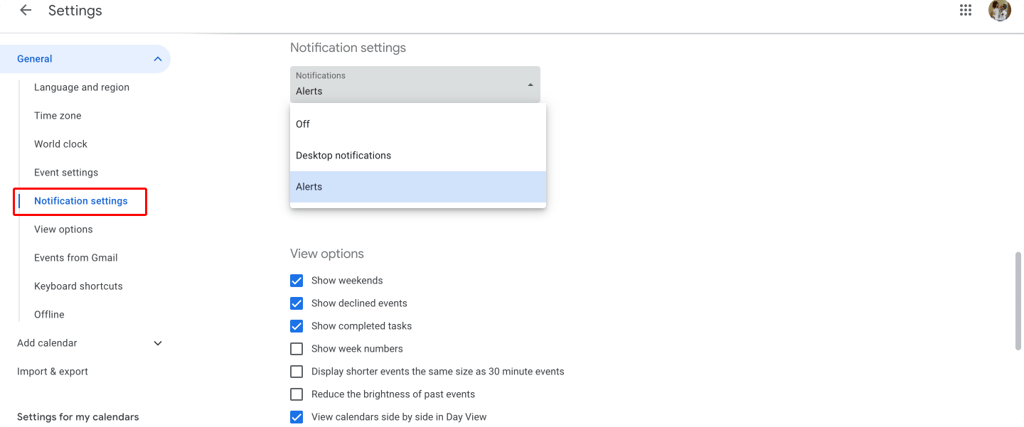The image size is (1024, 427).
Task: Click the Settings page title
Action: pyautogui.click(x=75, y=10)
